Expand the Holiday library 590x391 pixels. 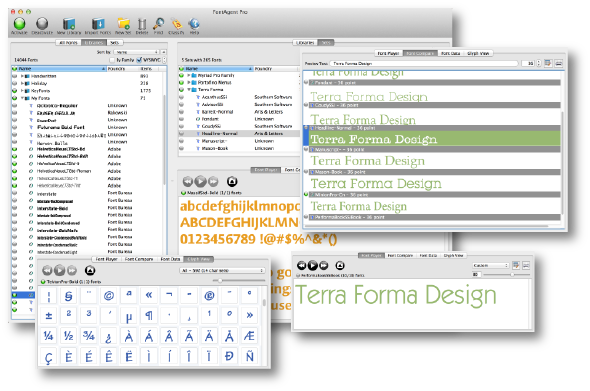coord(22,83)
